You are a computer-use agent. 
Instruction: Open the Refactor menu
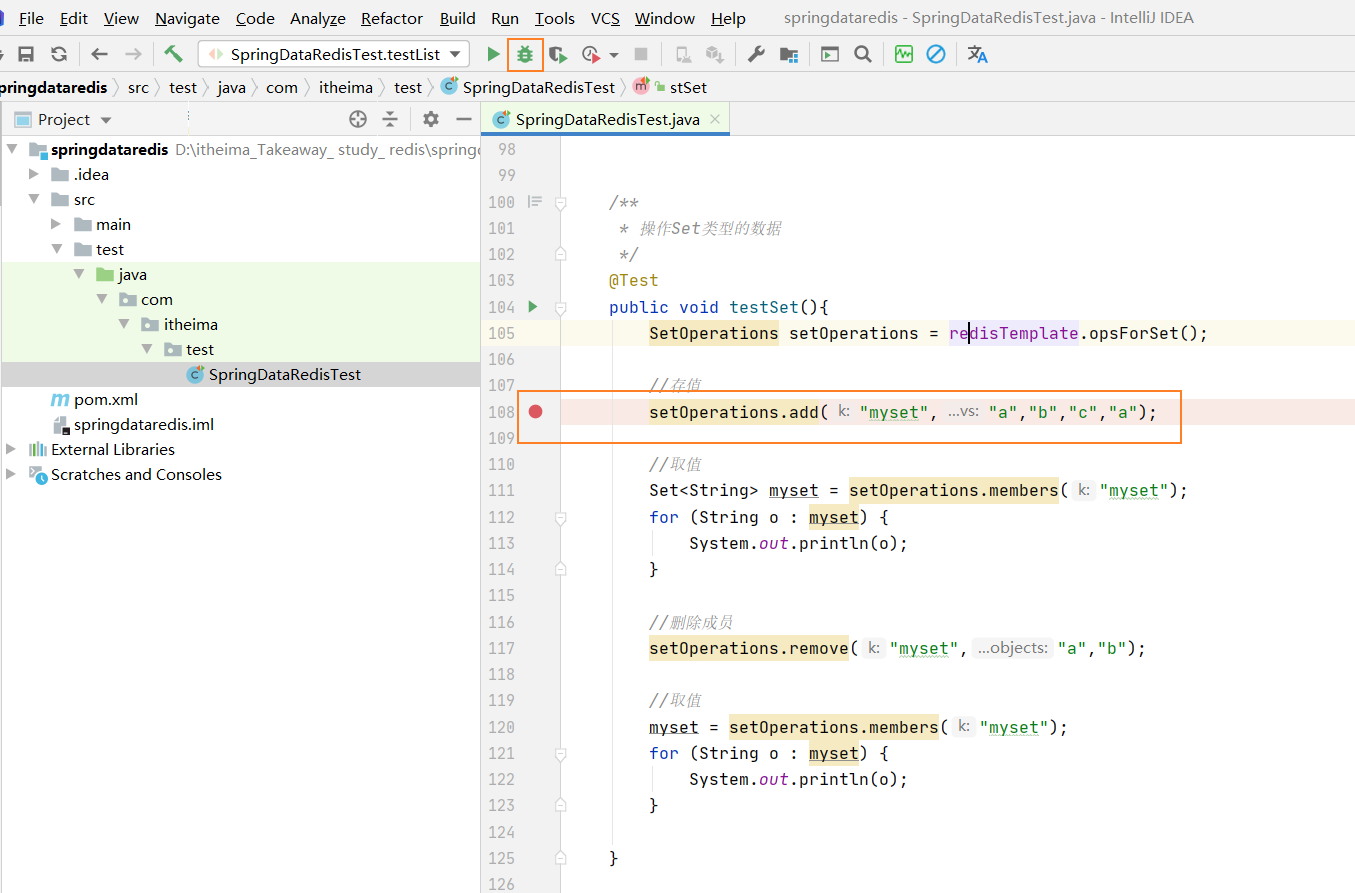click(x=392, y=18)
